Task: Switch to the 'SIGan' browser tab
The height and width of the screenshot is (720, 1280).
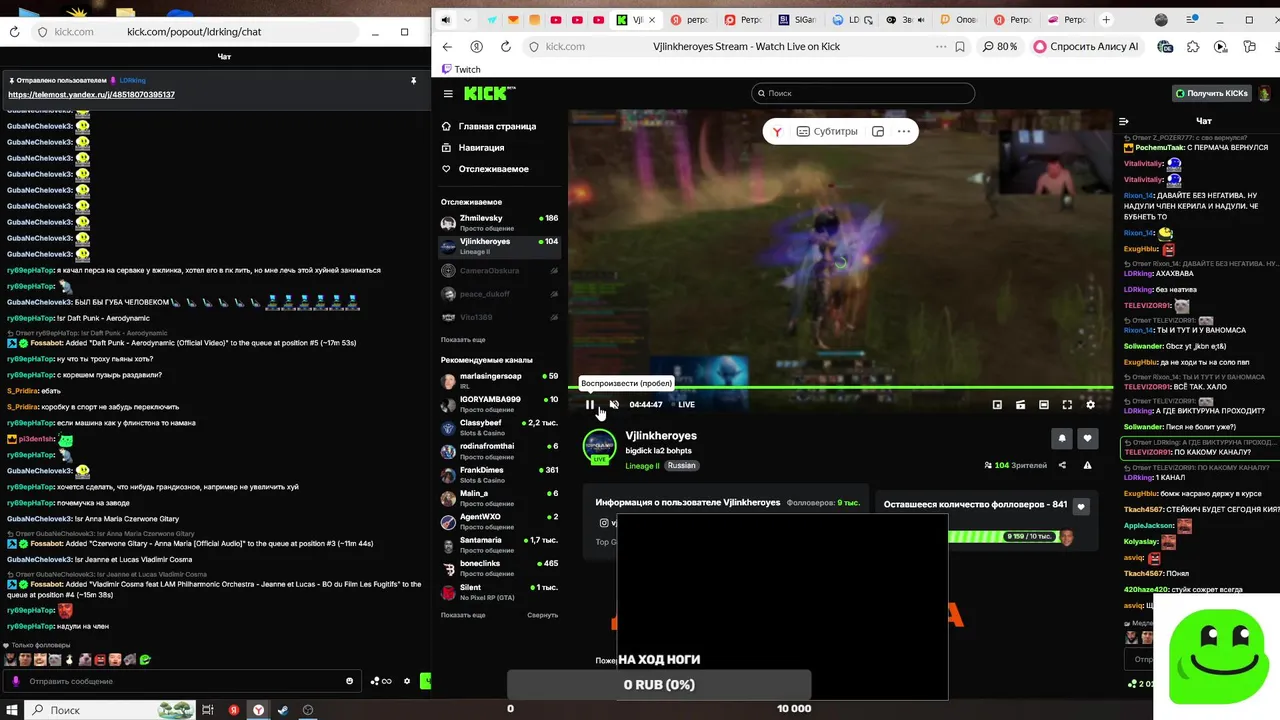Action: 796,20
